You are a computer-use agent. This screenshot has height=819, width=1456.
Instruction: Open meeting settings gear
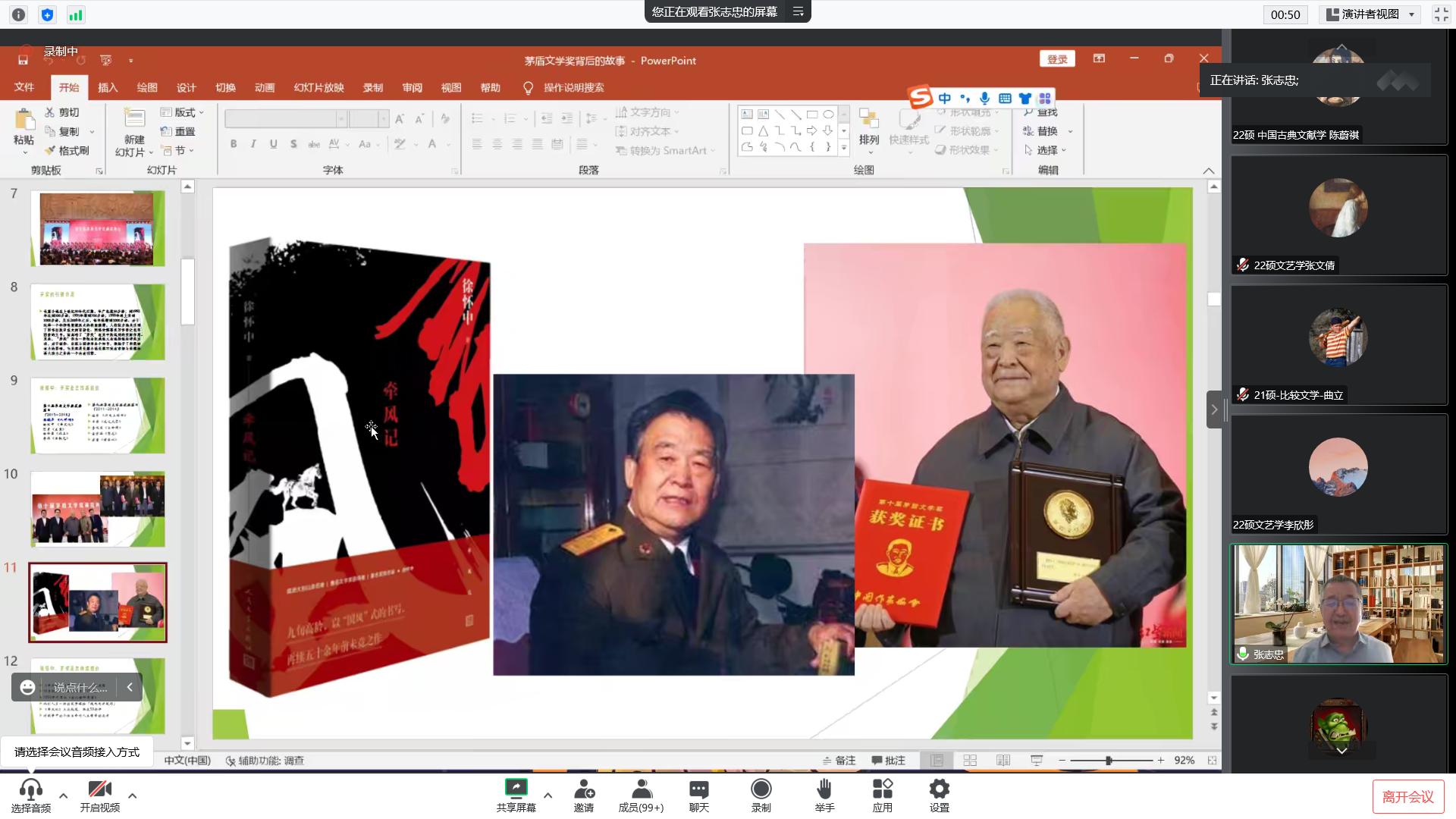pyautogui.click(x=939, y=789)
